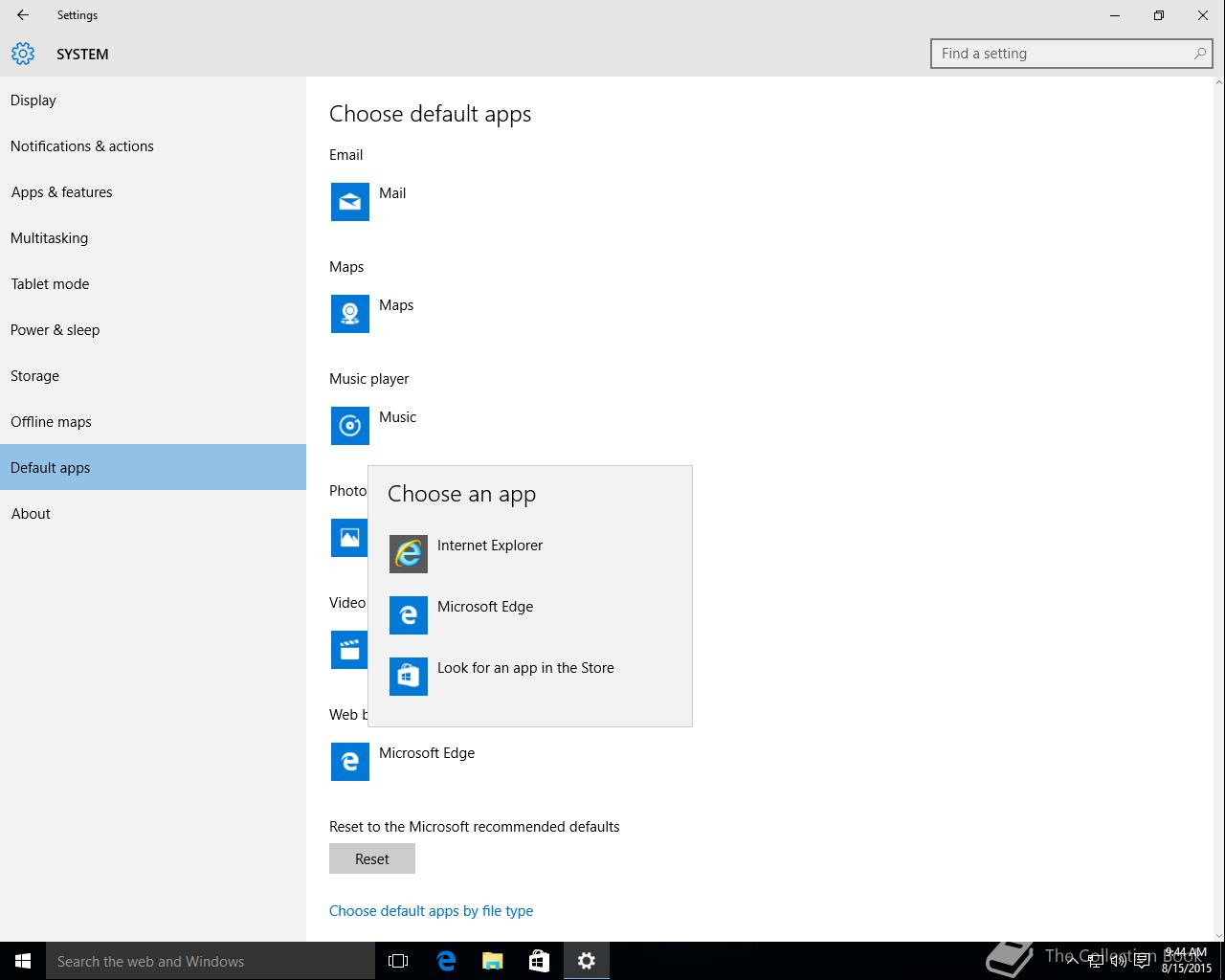Click the Mail app icon under Email
The image size is (1225, 980).
coord(350,202)
